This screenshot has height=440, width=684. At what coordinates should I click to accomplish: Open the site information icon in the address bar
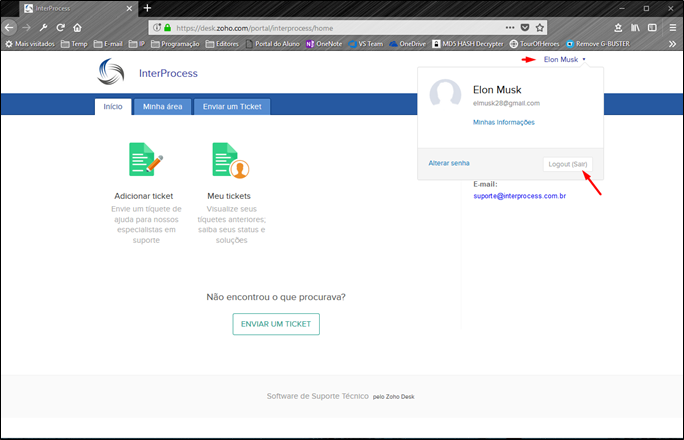point(157,27)
